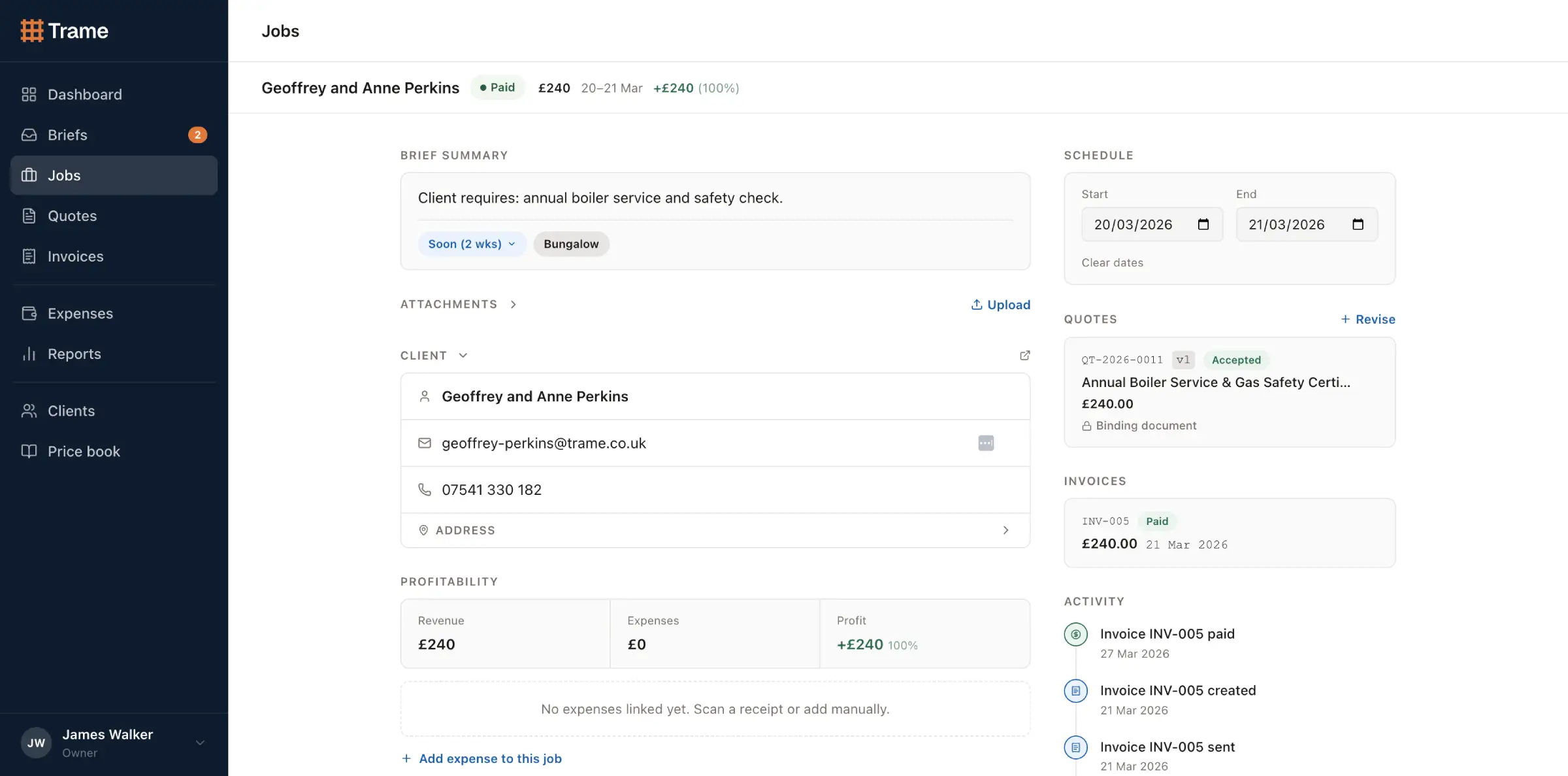Screen dimensions: 1568x776
Task: Click the 20–21 Mar date range in header
Action: point(612,88)
